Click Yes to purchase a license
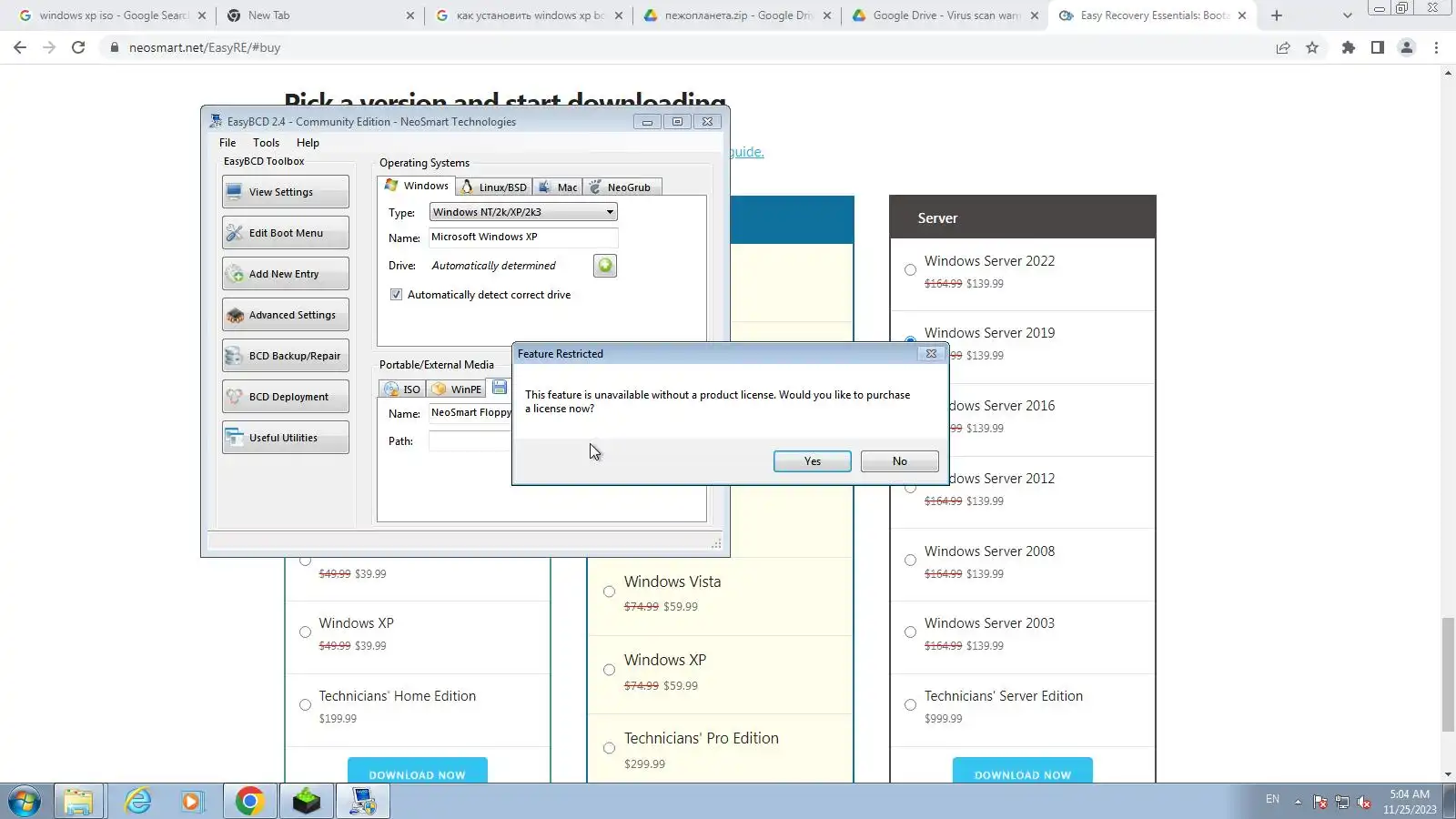Screen dimensions: 1456x819 (813, 461)
